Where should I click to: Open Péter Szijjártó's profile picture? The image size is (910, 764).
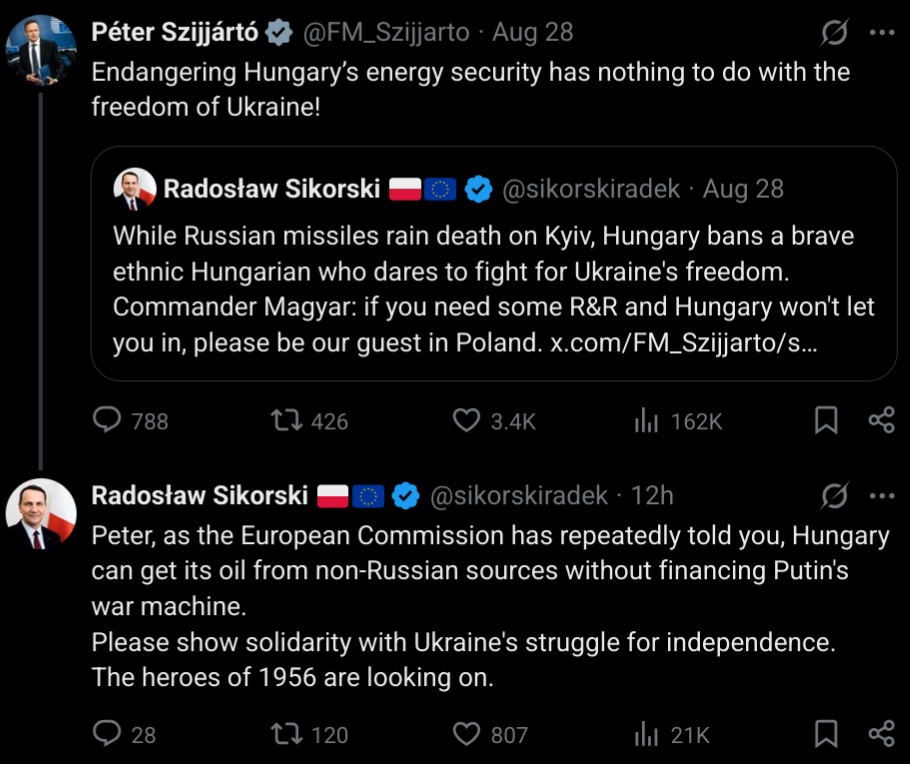pyautogui.click(x=41, y=51)
